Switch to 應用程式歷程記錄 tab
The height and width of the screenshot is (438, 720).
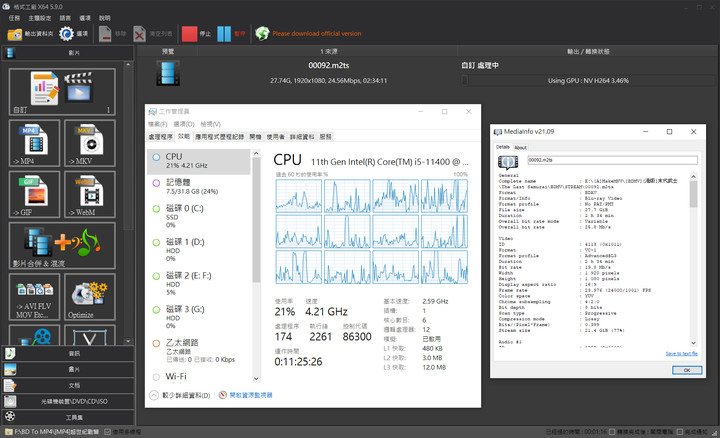(219, 137)
